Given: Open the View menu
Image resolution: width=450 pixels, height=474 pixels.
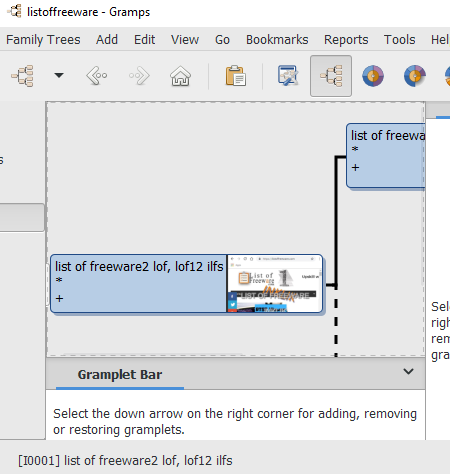Looking at the screenshot, I should [x=185, y=40].
